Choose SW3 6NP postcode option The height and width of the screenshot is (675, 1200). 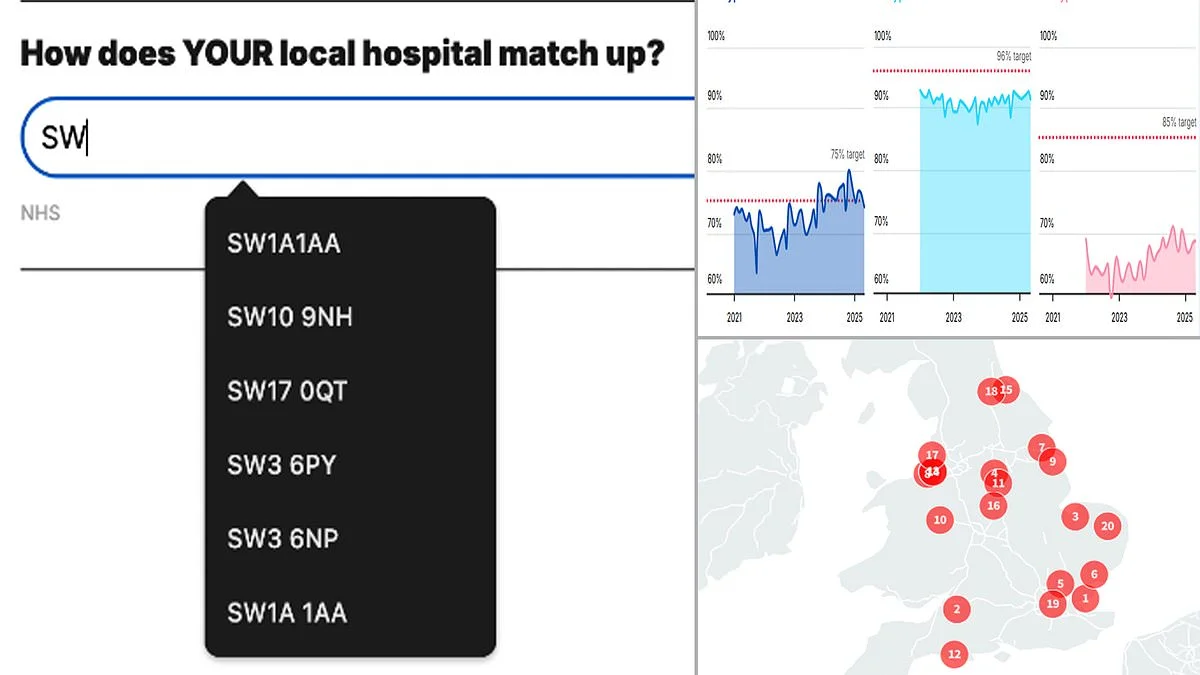point(283,539)
